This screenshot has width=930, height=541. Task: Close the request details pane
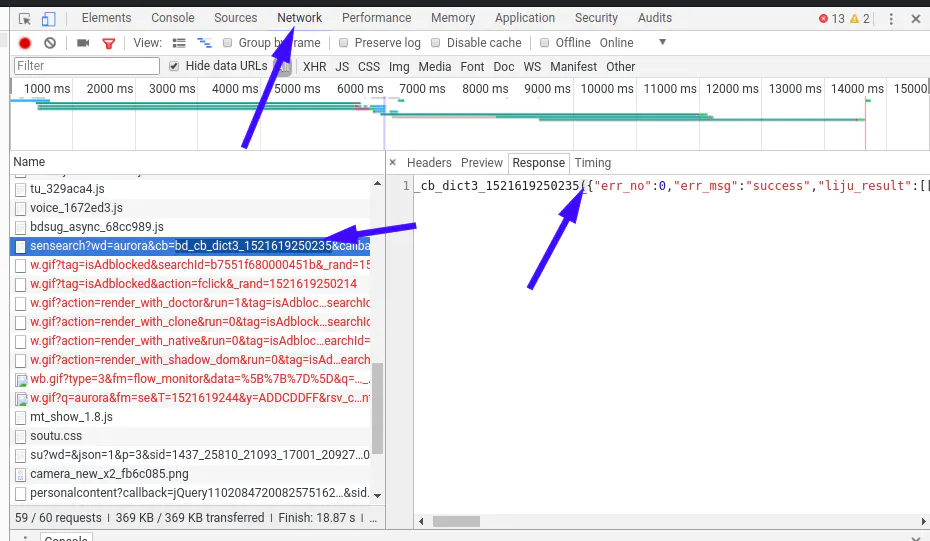[393, 162]
